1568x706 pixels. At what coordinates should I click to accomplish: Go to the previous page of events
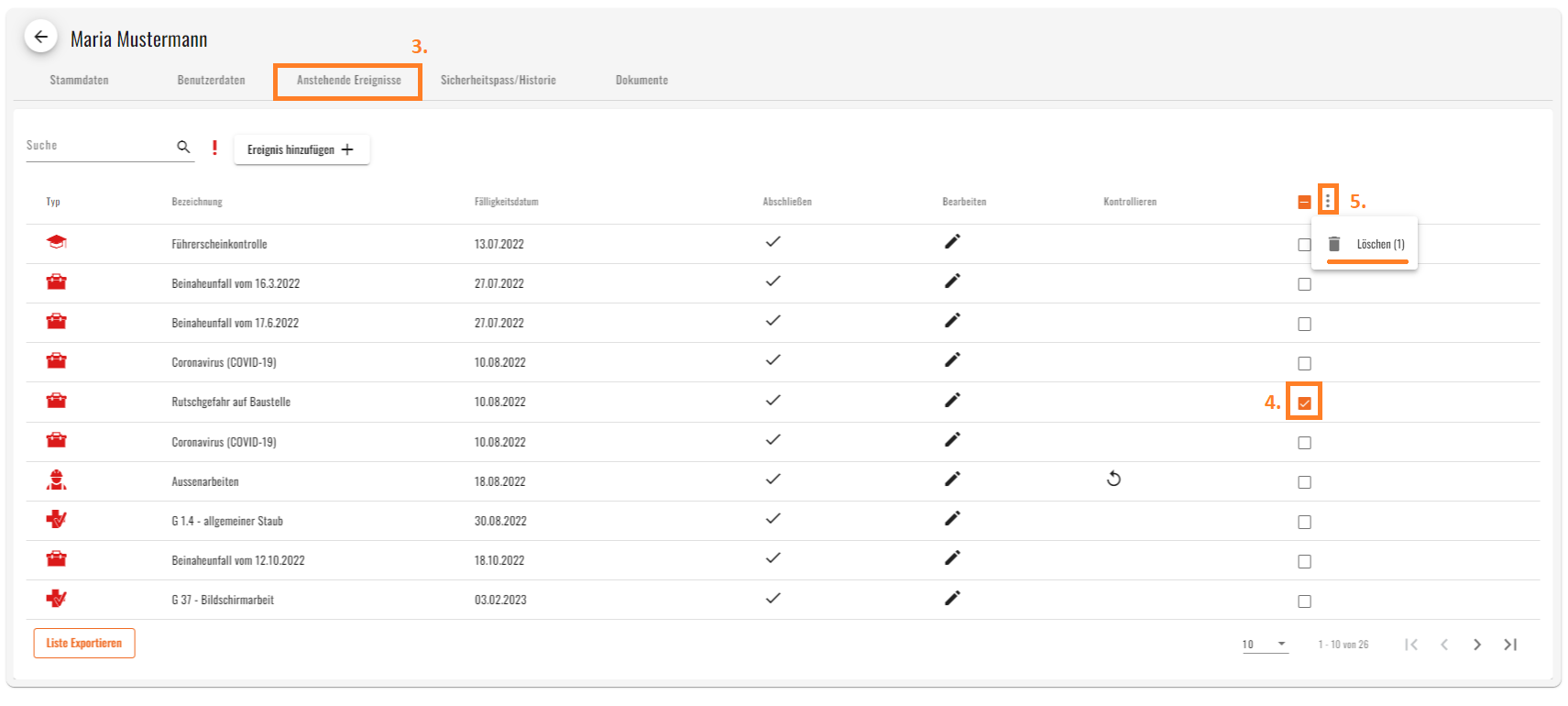point(1444,645)
